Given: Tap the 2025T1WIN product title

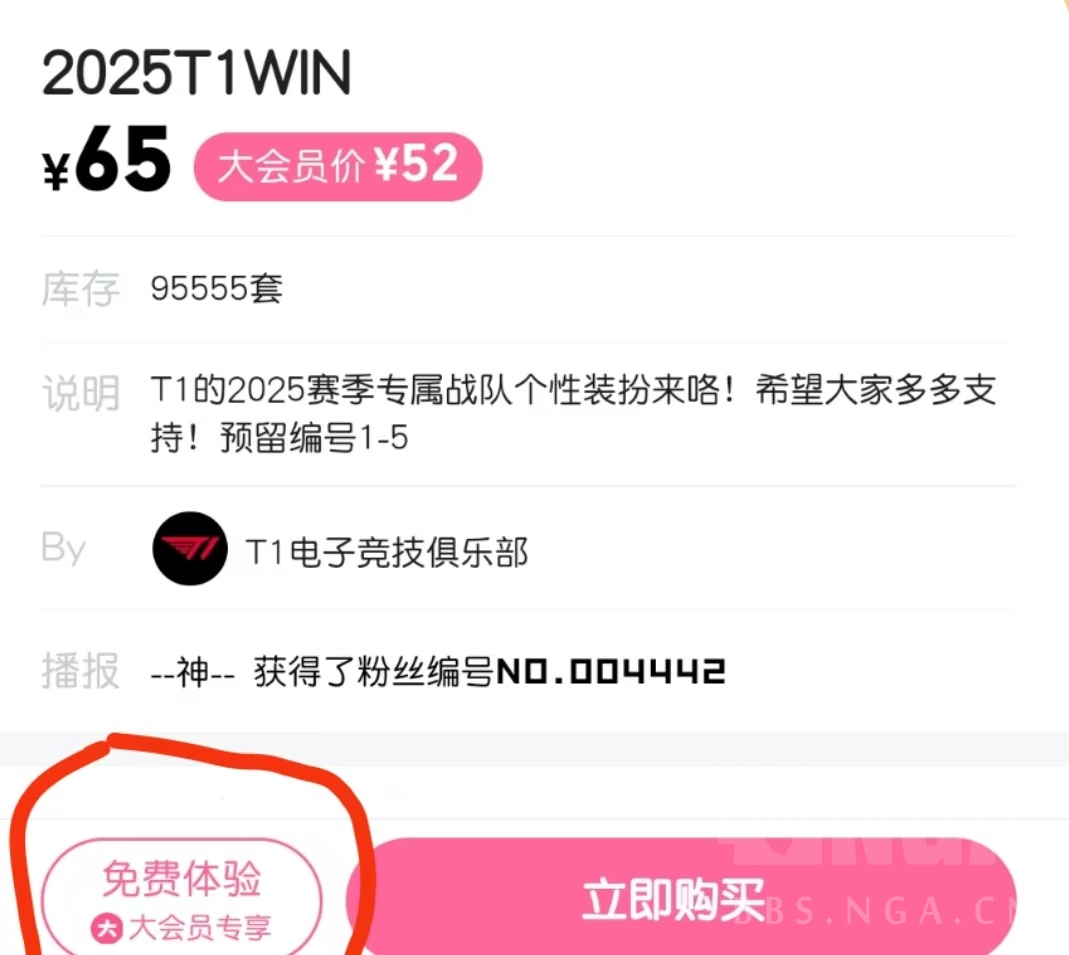Looking at the screenshot, I should click(196, 72).
